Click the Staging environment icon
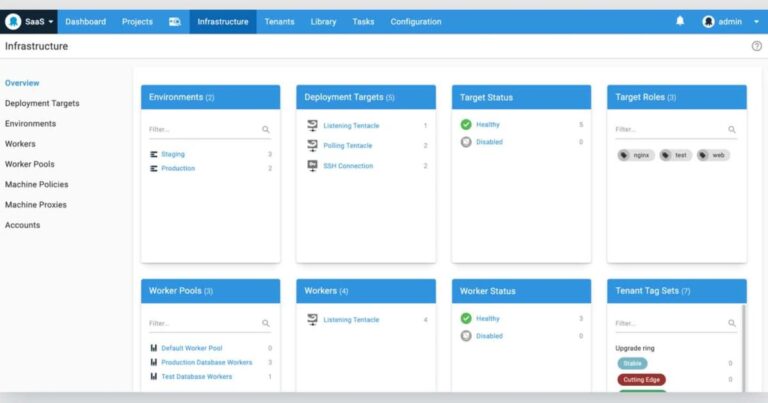This screenshot has height=403, width=768. coord(154,154)
